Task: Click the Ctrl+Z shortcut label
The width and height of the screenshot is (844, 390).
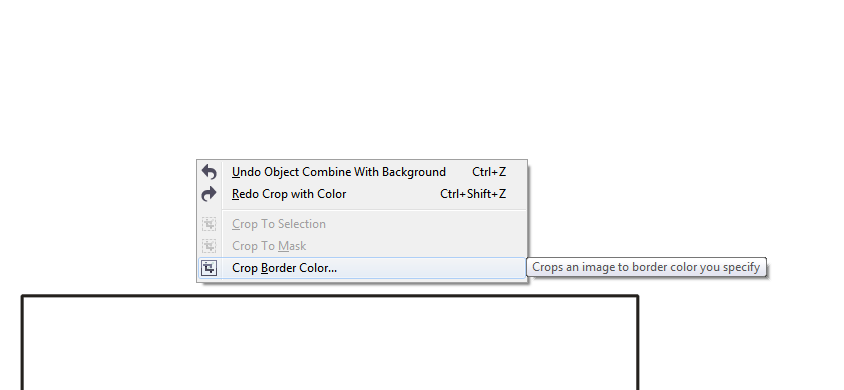Action: point(489,172)
